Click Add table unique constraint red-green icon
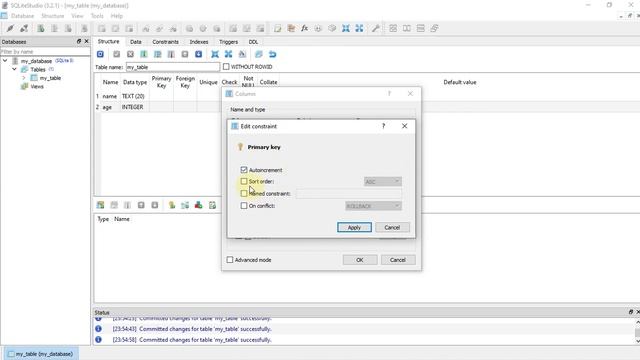Viewport: 640px width, 360px height. (x=198, y=205)
